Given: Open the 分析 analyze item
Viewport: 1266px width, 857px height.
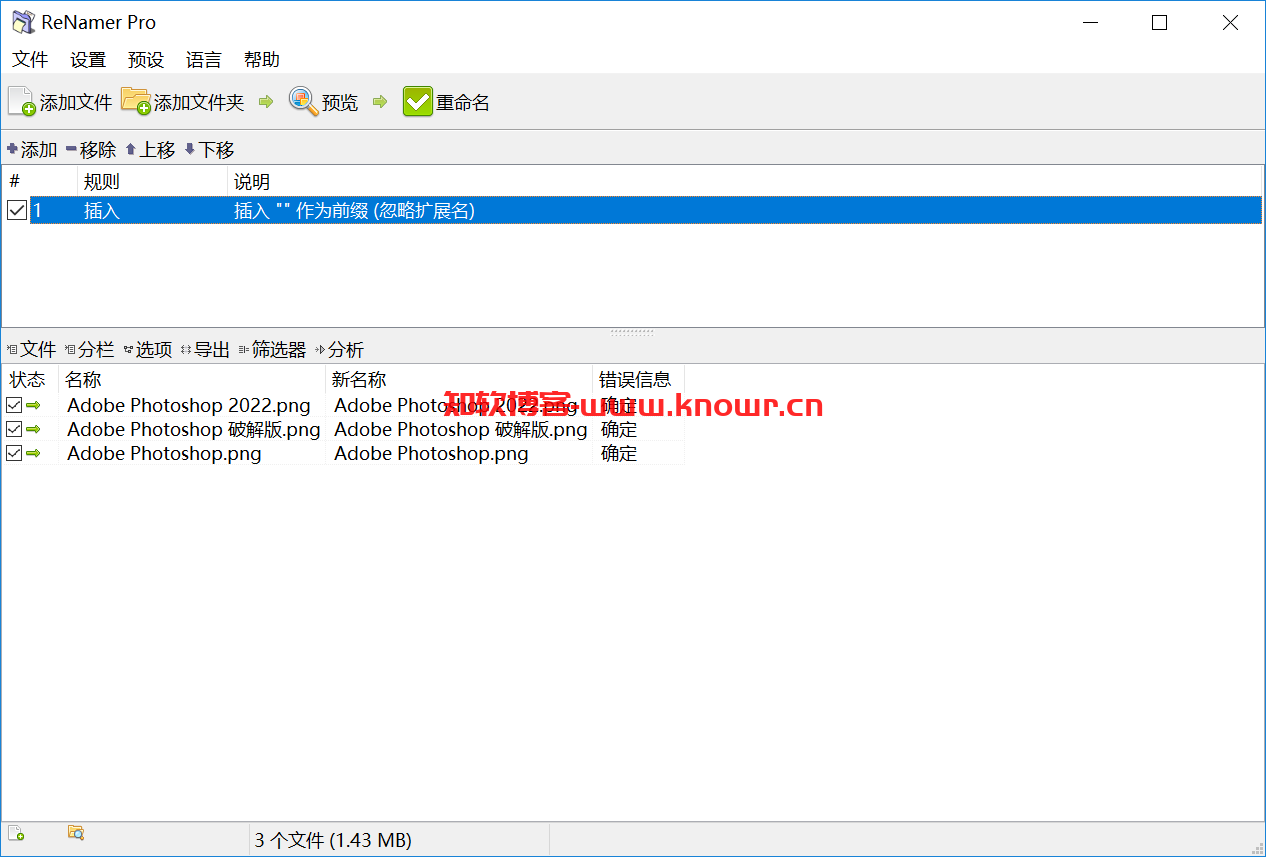Looking at the screenshot, I should click(x=339, y=350).
